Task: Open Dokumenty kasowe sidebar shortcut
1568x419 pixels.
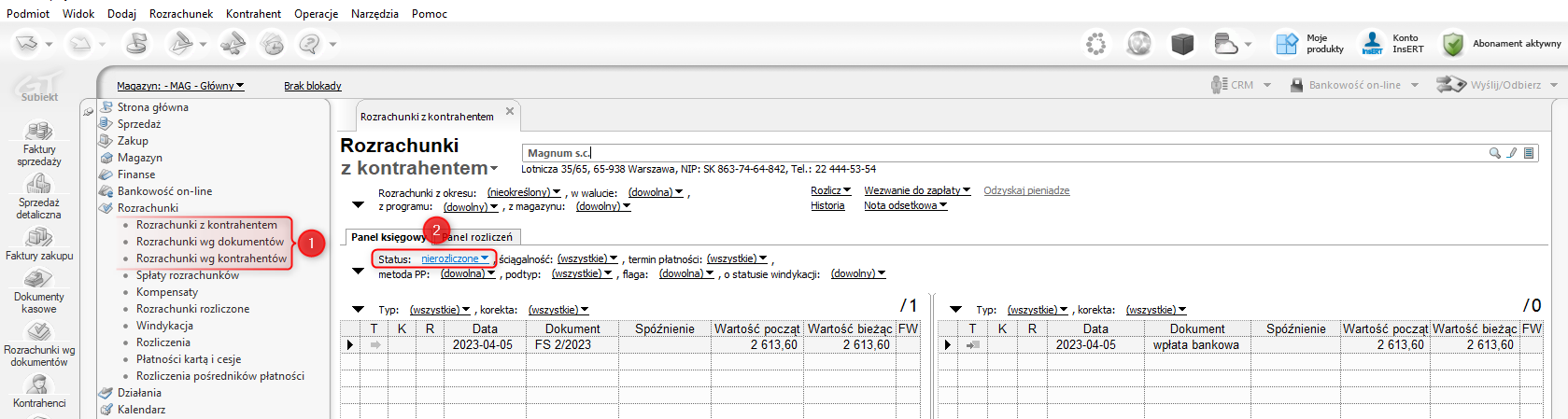Action: [x=39, y=292]
